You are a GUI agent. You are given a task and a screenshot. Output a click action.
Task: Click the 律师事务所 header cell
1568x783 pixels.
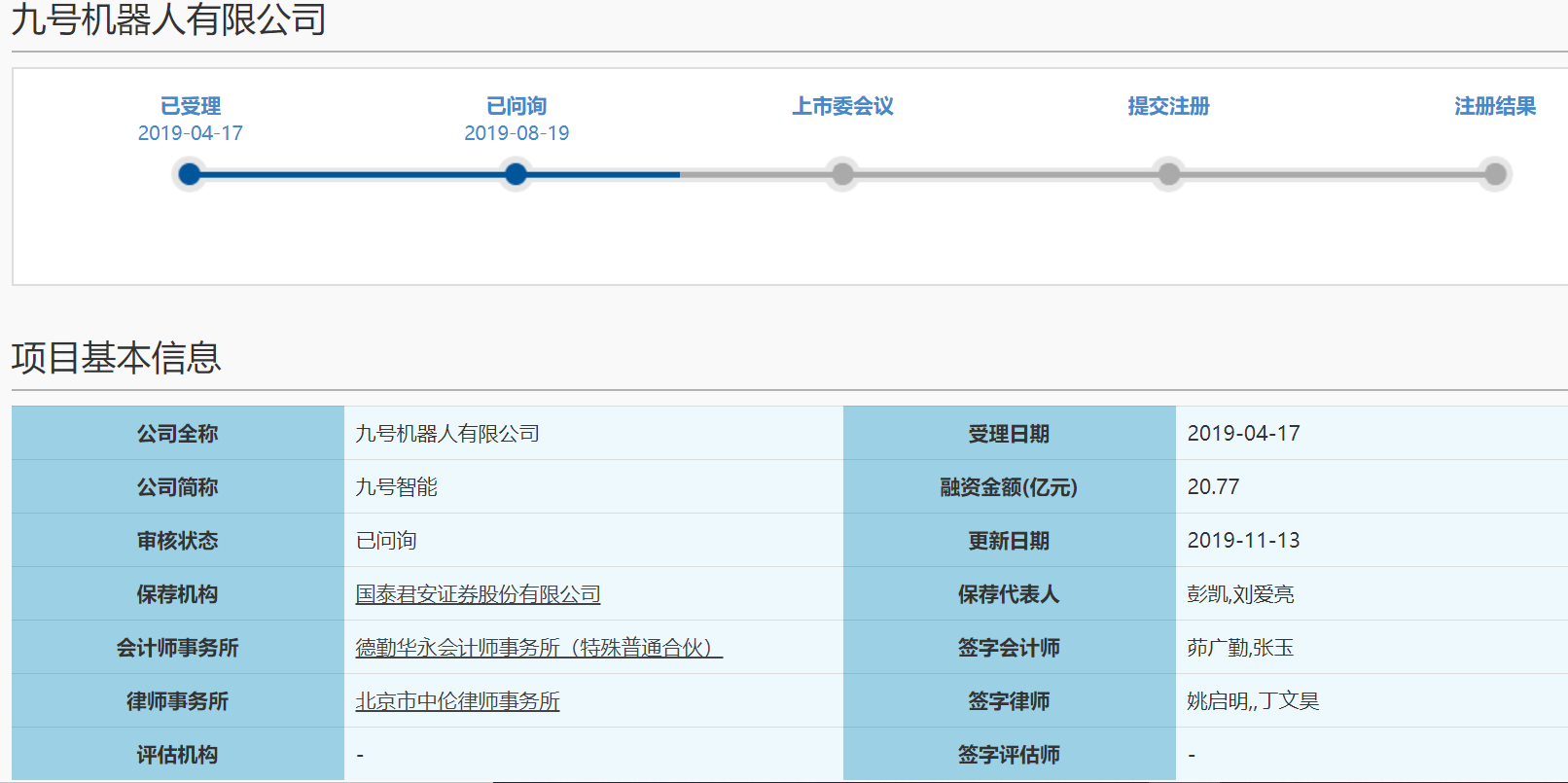[178, 700]
